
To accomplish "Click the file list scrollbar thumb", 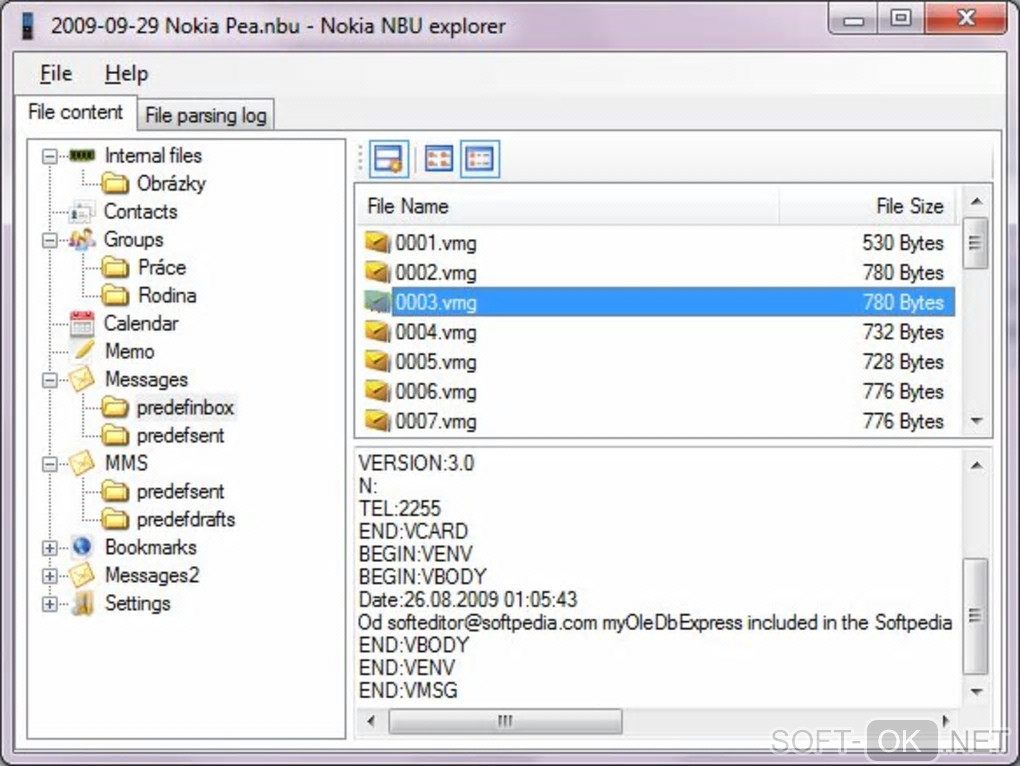I will (975, 243).
